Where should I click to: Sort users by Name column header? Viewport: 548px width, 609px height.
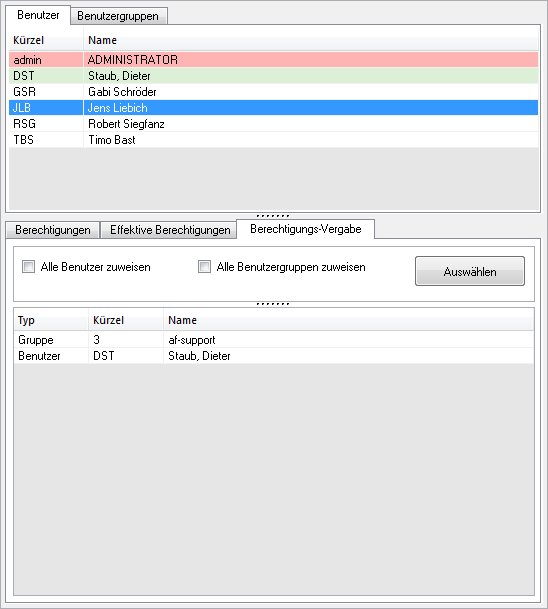[x=311, y=40]
